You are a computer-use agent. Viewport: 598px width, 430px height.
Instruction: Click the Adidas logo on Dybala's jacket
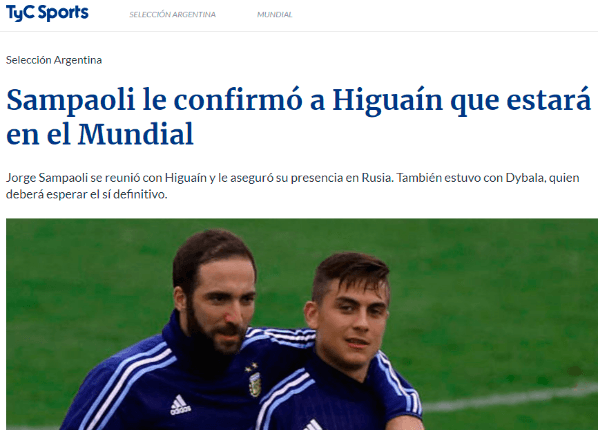click(x=314, y=425)
